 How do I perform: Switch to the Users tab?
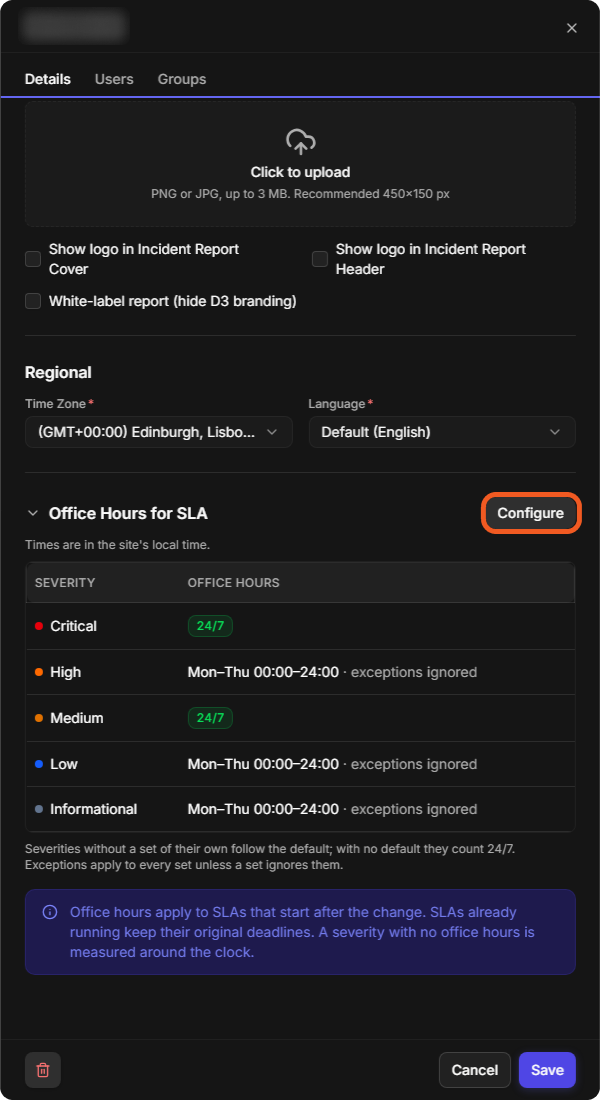[x=114, y=79]
